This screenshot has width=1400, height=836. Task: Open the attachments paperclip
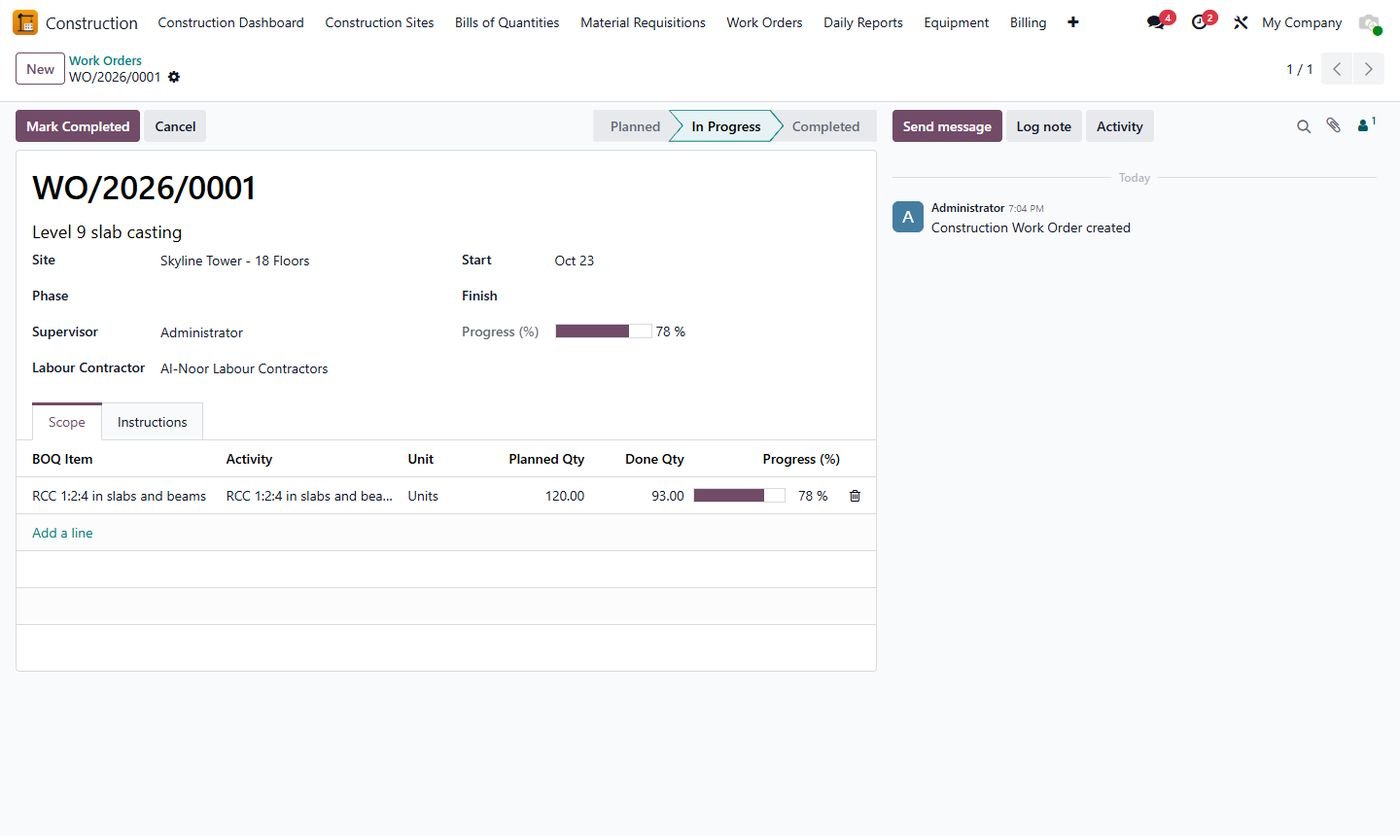1333,126
